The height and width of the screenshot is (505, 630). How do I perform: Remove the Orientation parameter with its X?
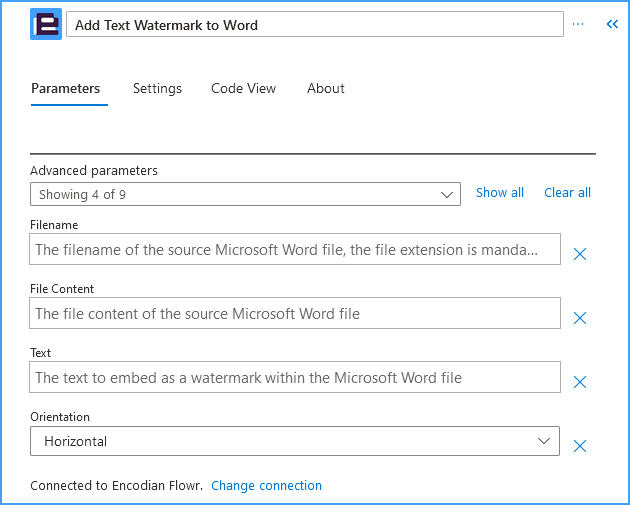click(x=580, y=446)
